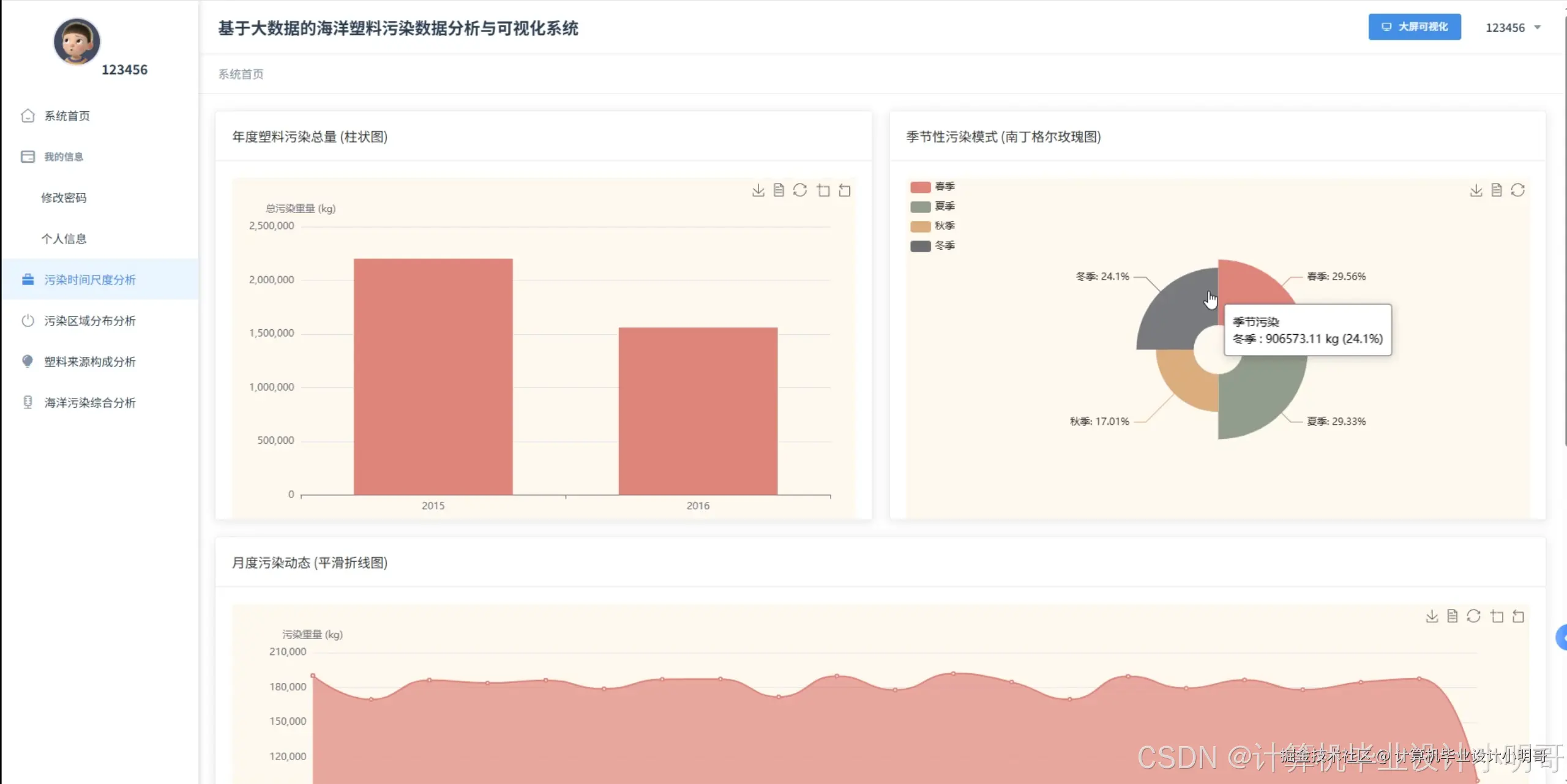Click the 大屏可视化 button
Screen dimensions: 1567x784
coord(1414,27)
